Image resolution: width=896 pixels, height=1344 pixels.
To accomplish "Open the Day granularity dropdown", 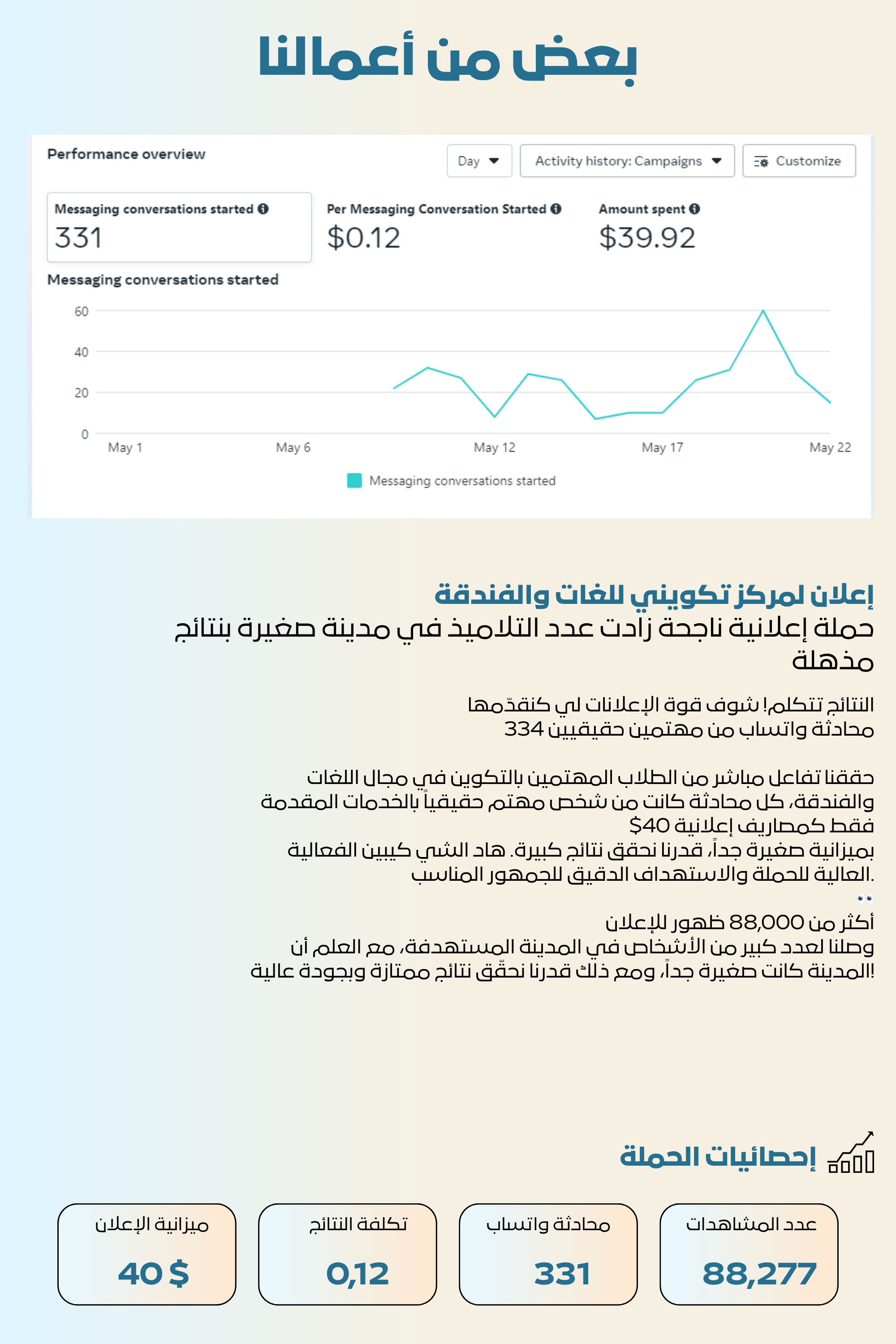I will (x=479, y=161).
